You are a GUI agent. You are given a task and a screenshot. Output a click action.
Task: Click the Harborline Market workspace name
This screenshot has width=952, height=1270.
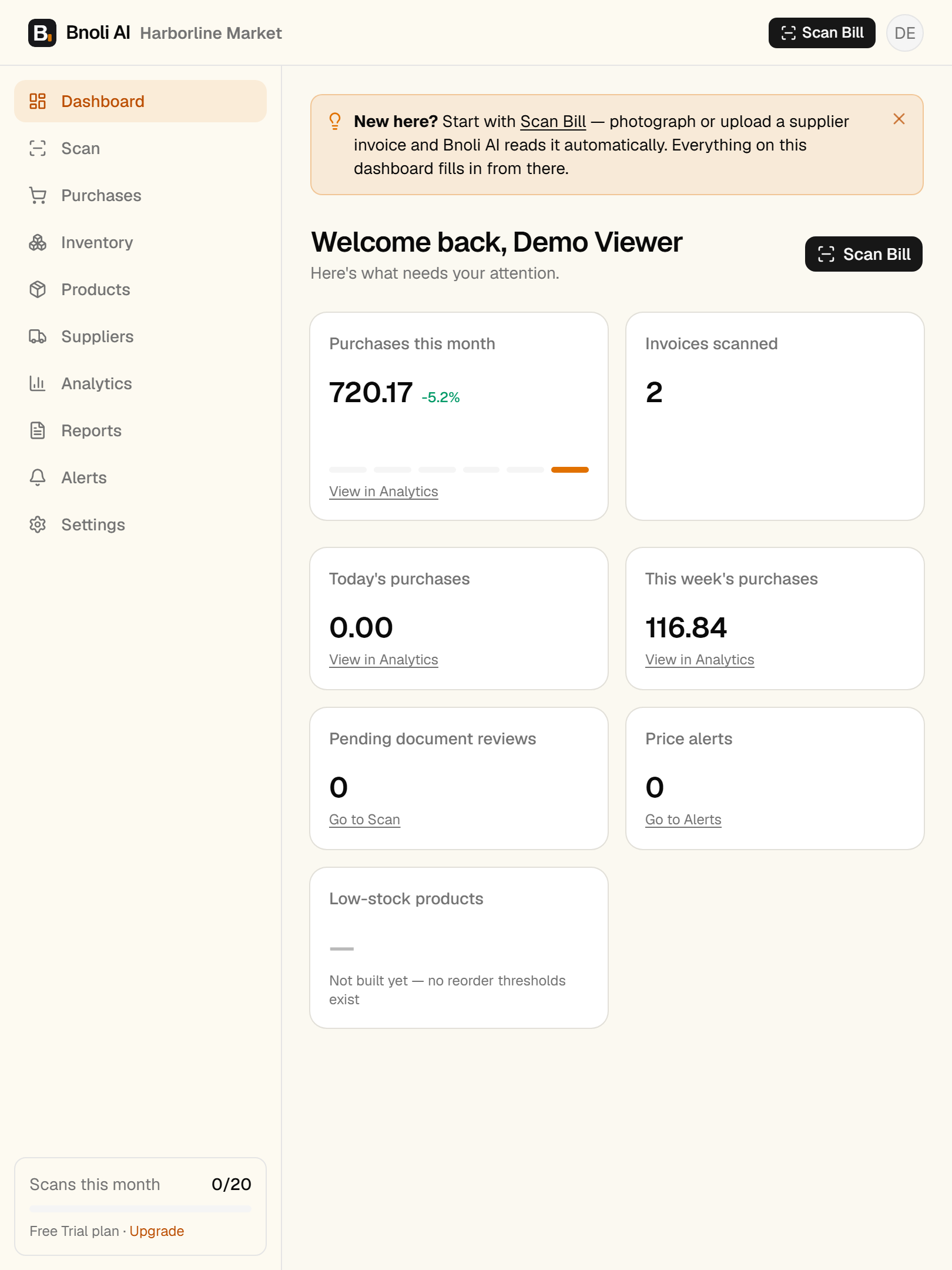(x=211, y=33)
